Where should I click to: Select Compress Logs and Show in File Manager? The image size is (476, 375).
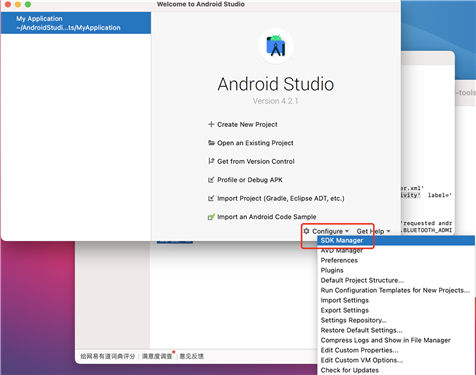click(x=396, y=340)
